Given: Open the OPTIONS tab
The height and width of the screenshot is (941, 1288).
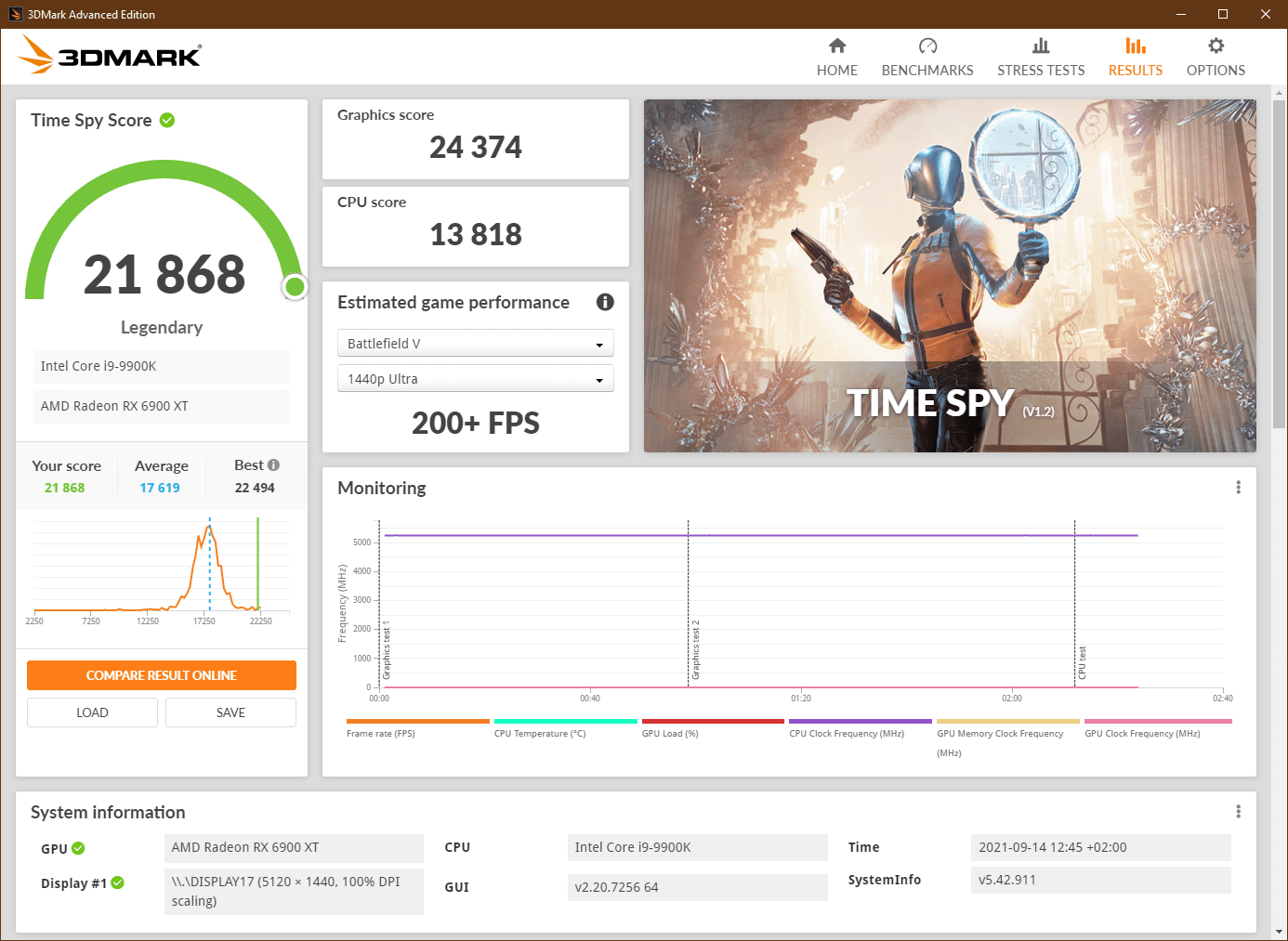Looking at the screenshot, I should tap(1216, 57).
